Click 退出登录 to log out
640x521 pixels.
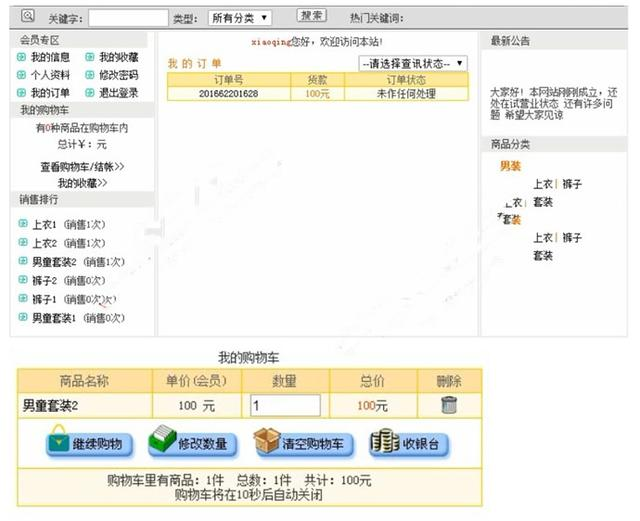[119, 93]
